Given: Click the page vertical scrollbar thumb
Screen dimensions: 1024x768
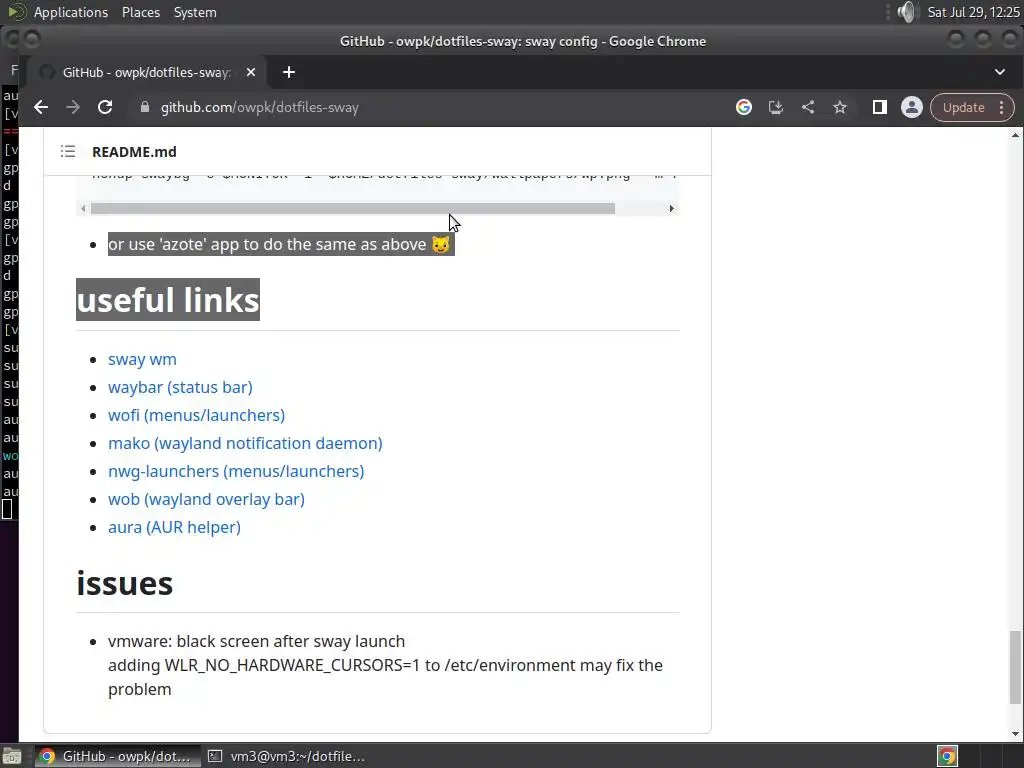Looking at the screenshot, I should click(1015, 667).
